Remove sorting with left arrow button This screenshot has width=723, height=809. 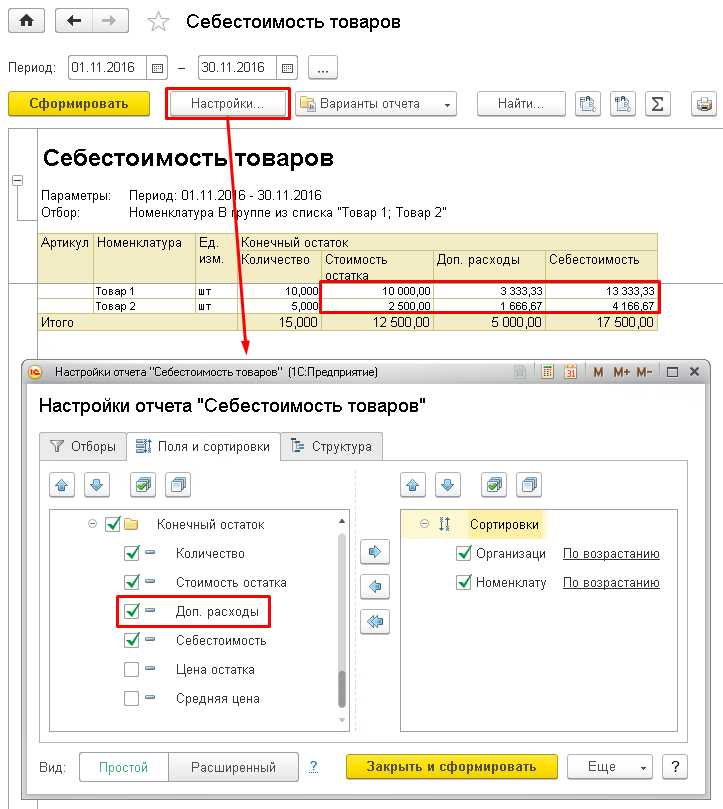tap(375, 587)
